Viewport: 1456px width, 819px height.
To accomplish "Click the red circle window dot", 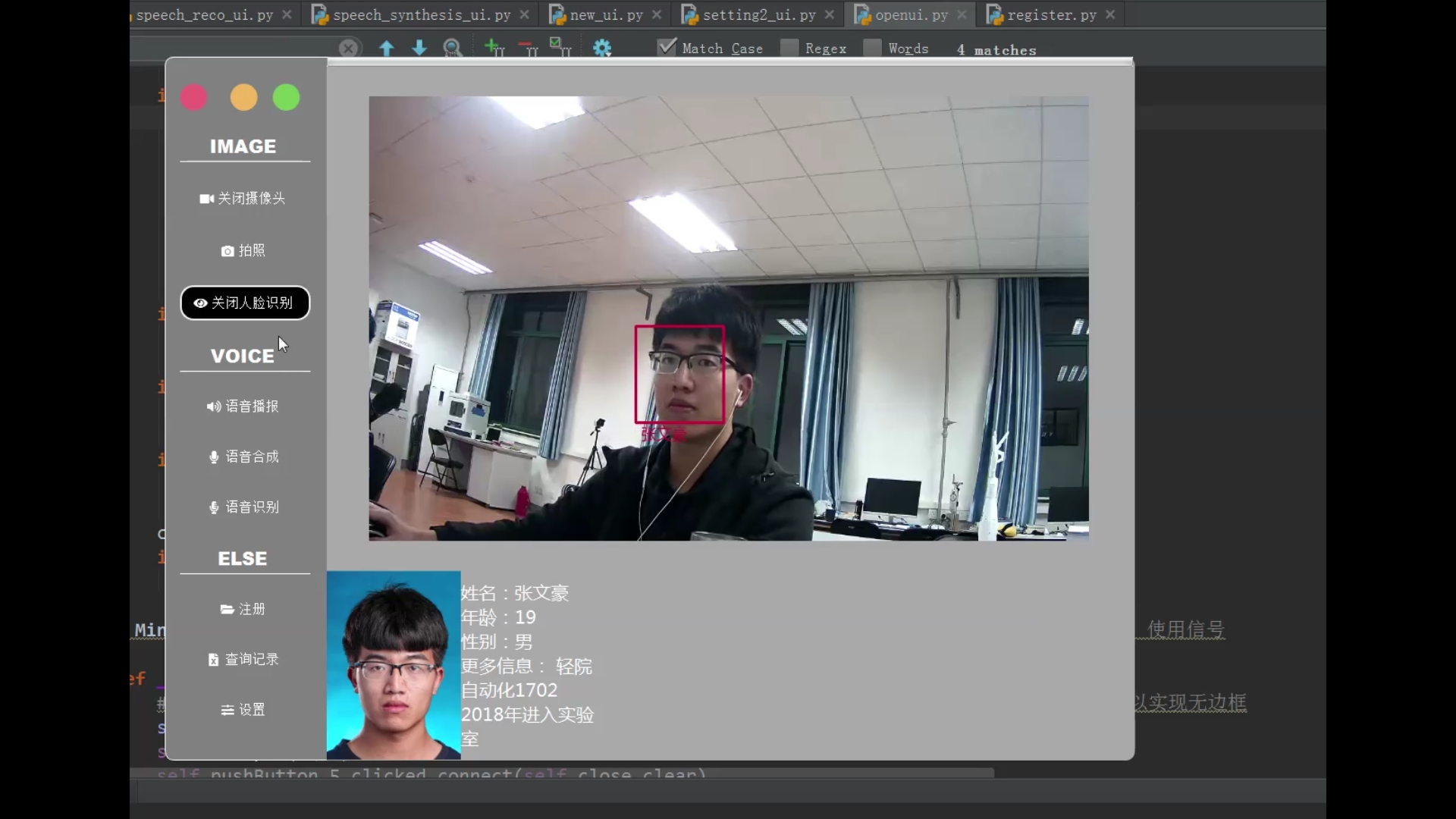I will tap(194, 98).
